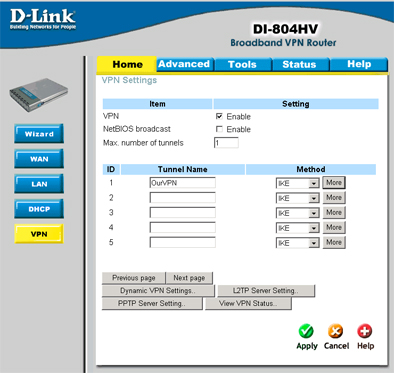This screenshot has height=373, width=394.
Task: Click the More button for OurVPN tunnel
Action: (x=334, y=183)
